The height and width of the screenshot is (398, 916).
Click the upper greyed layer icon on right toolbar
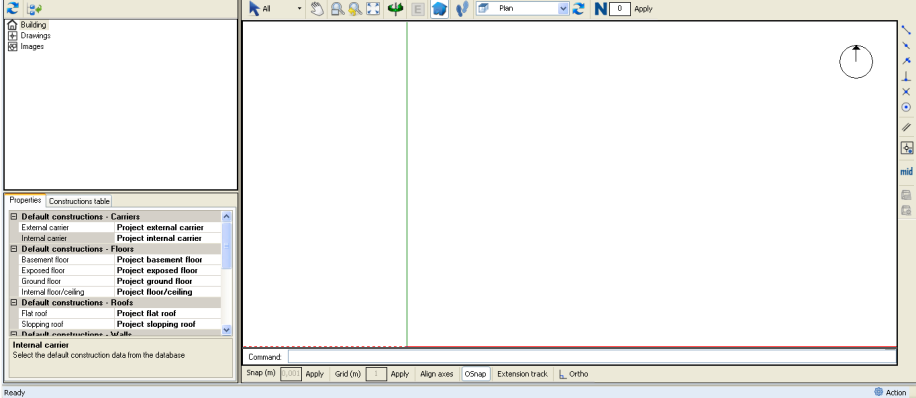point(906,195)
